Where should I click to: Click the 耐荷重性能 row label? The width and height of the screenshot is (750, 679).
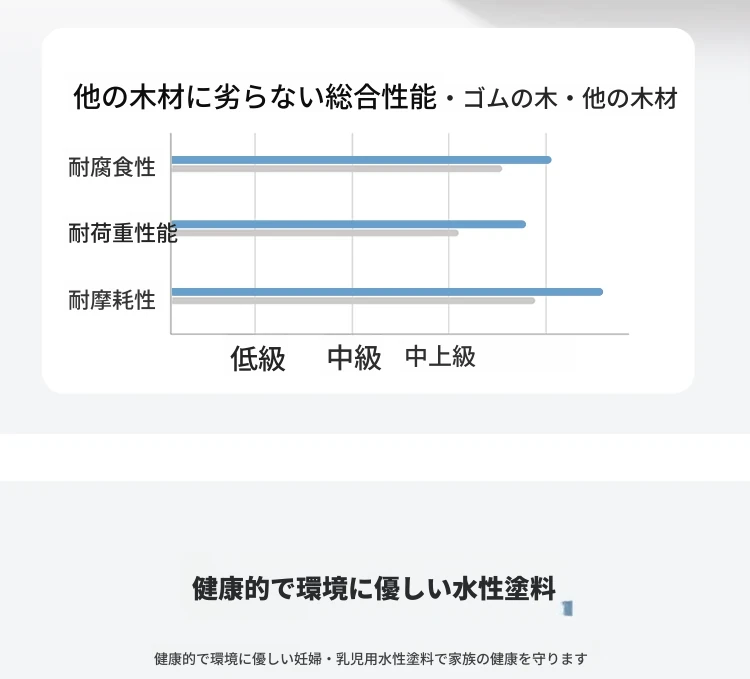123,233
